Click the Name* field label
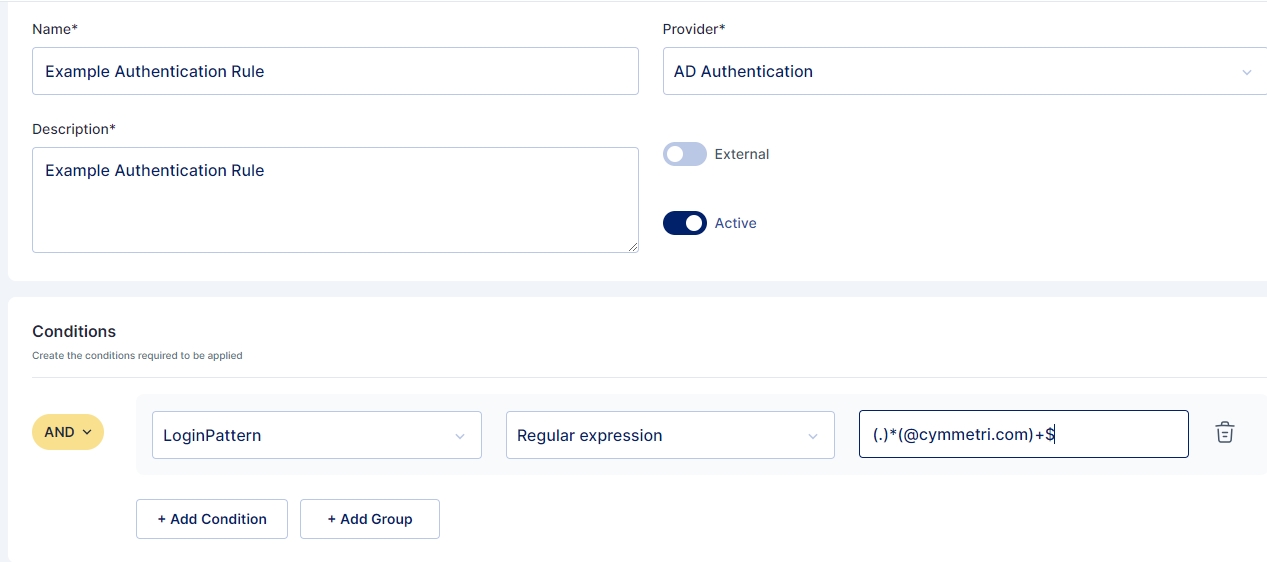 [x=54, y=29]
